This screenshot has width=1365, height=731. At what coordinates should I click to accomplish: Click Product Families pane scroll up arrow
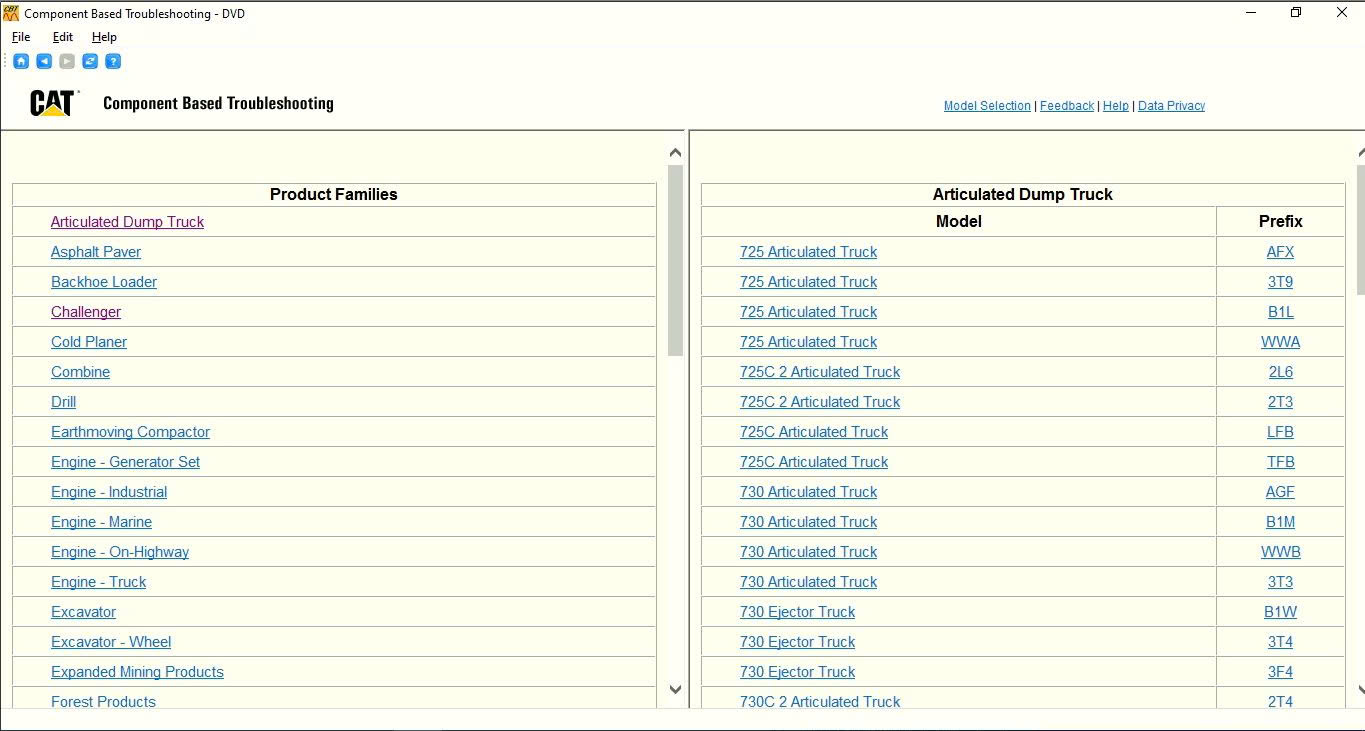pyautogui.click(x=675, y=153)
